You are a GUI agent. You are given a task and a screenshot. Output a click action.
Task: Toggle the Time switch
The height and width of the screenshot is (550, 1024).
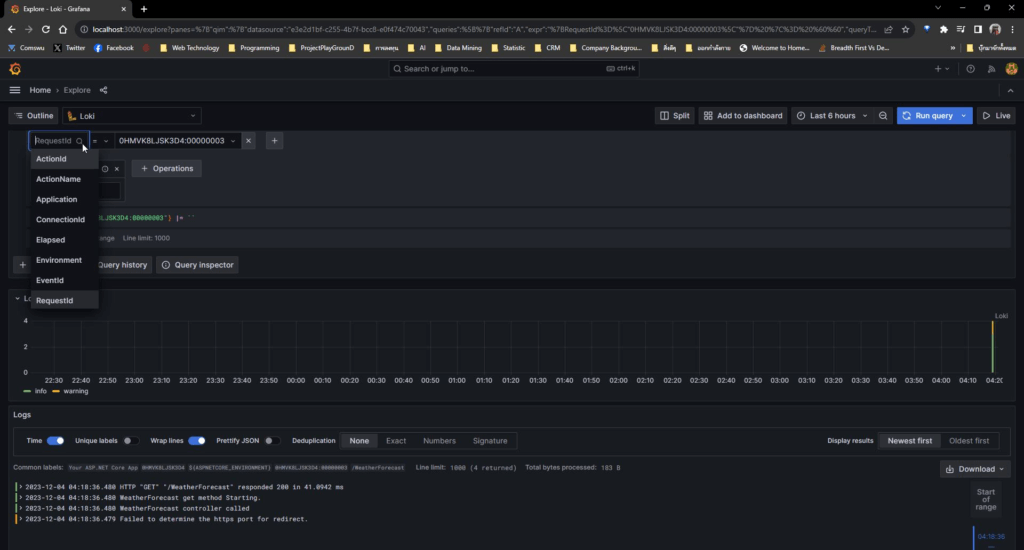click(56, 440)
